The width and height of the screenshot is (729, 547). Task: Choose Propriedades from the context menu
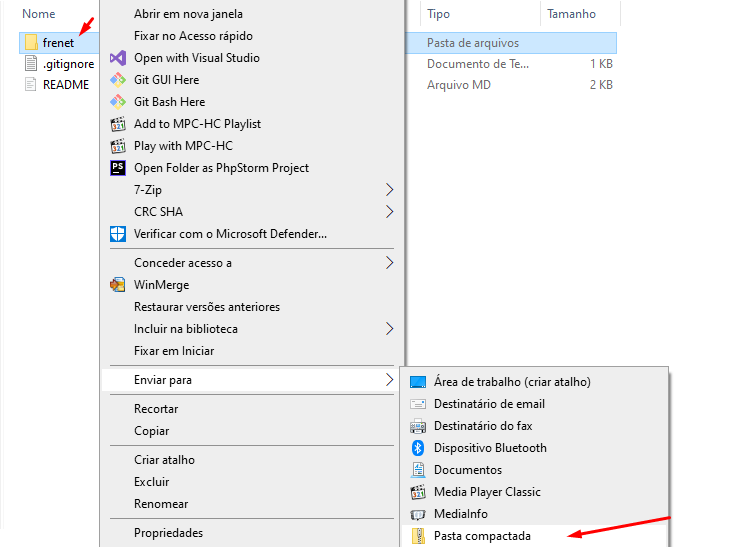click(168, 533)
